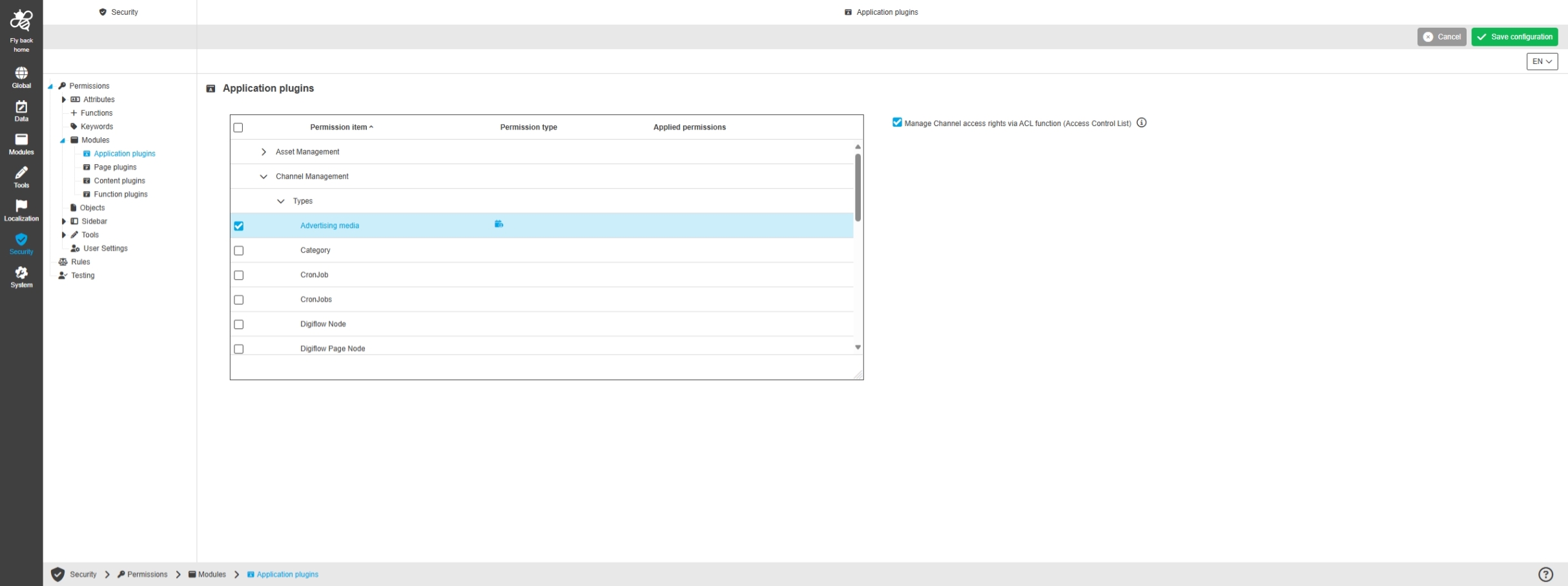1568x586 pixels.
Task: Toggle Manage Channel access rights via ACL checkbox
Action: [897, 123]
